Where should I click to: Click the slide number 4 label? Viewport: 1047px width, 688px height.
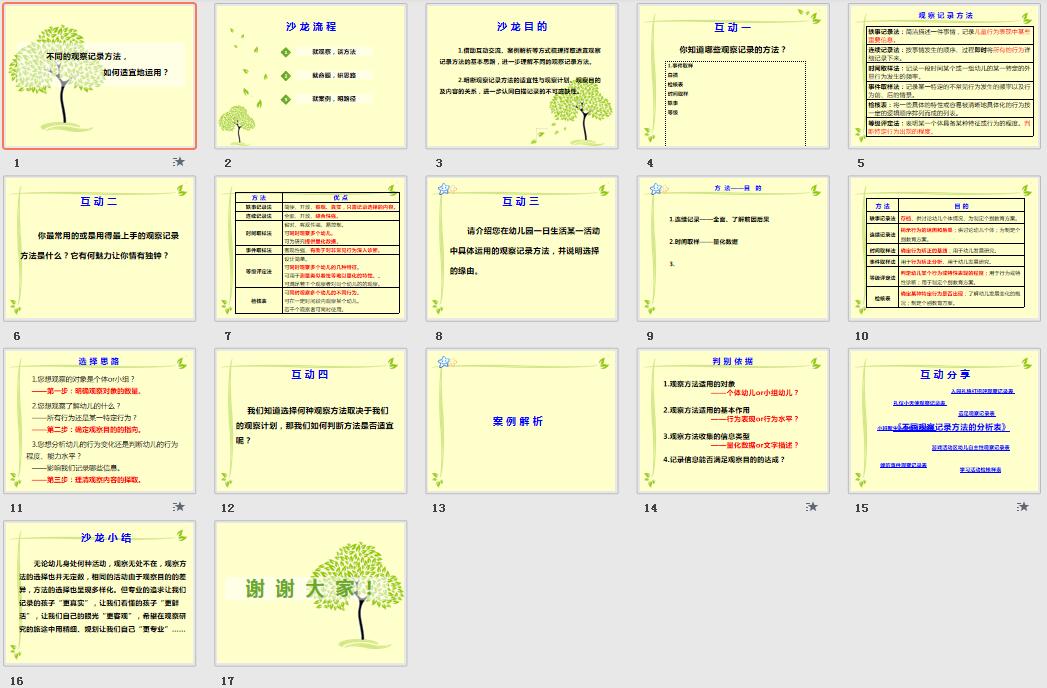pyautogui.click(x=650, y=163)
